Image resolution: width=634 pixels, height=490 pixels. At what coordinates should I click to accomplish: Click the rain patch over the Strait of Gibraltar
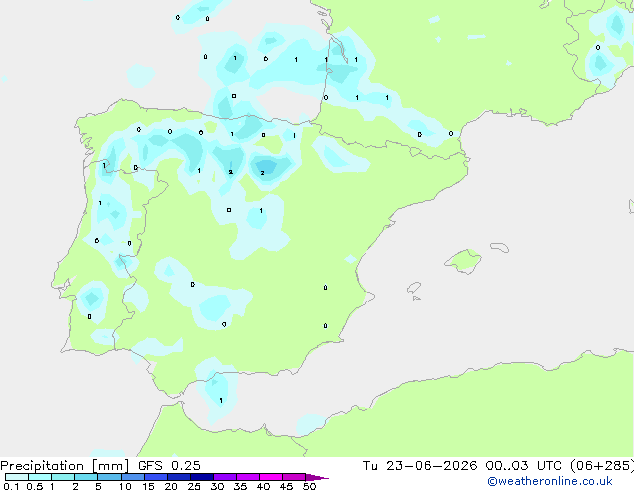[214, 388]
